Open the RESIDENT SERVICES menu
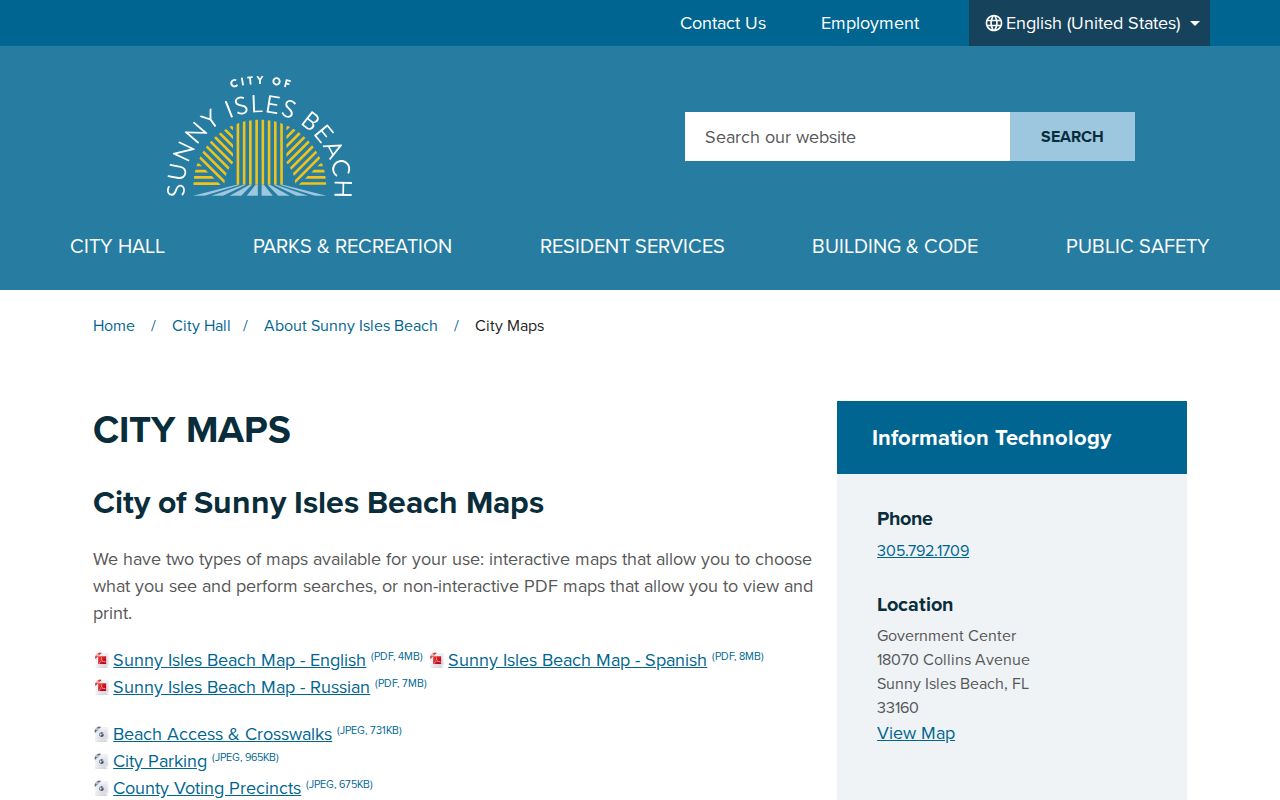1280x800 pixels. (632, 246)
